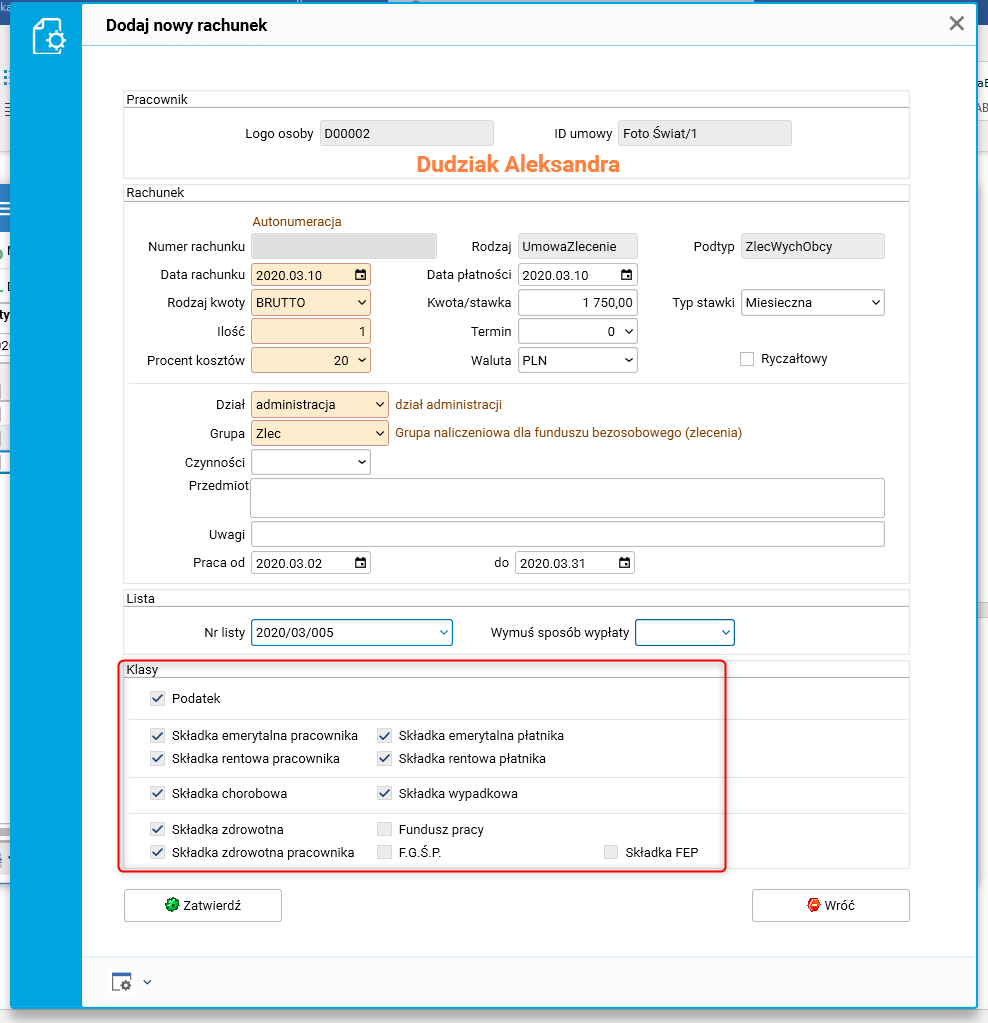This screenshot has height=1023, width=988.
Task: Open calendar icon in Praca do field
Action: [x=625, y=562]
